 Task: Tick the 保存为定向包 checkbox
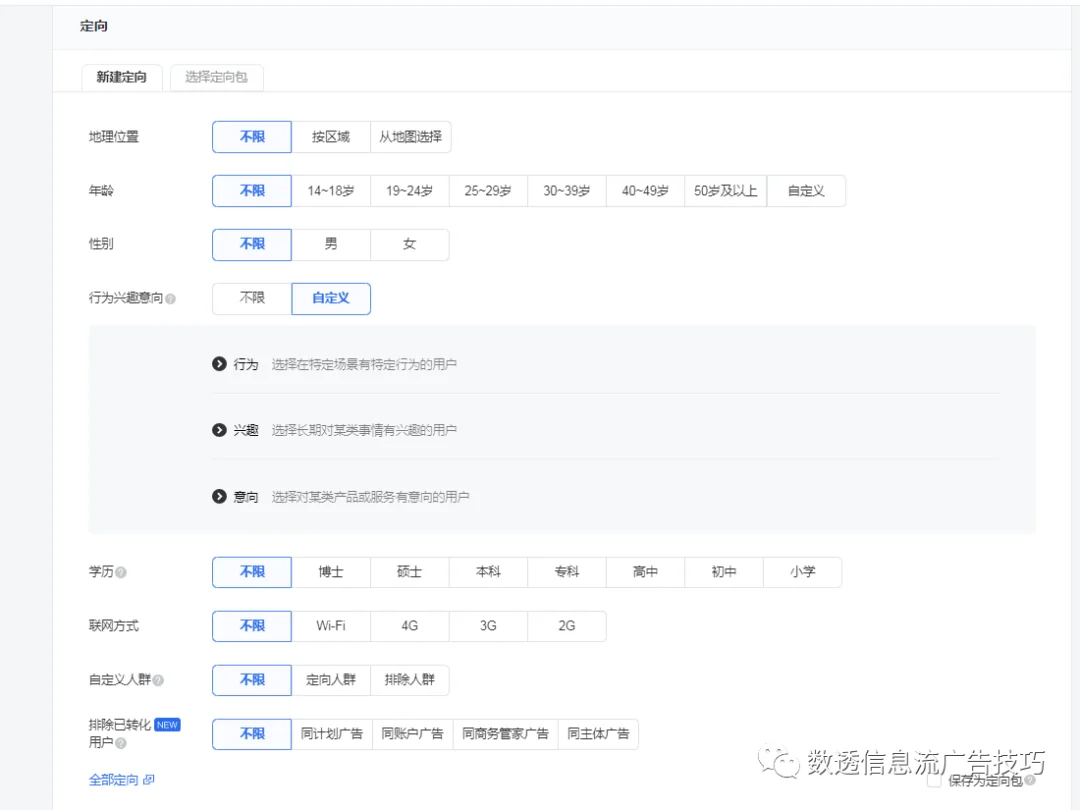pyautogui.click(x=934, y=780)
